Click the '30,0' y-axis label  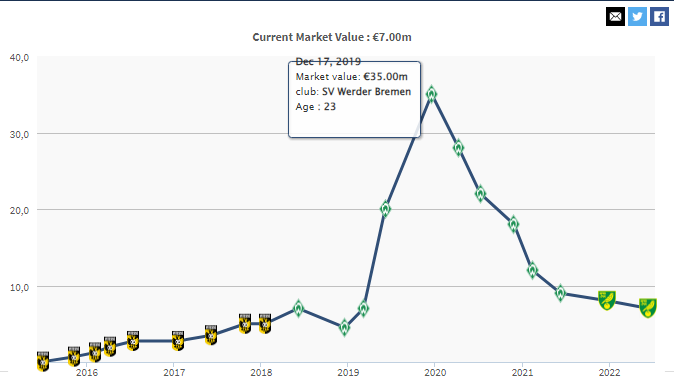[x=19, y=135]
